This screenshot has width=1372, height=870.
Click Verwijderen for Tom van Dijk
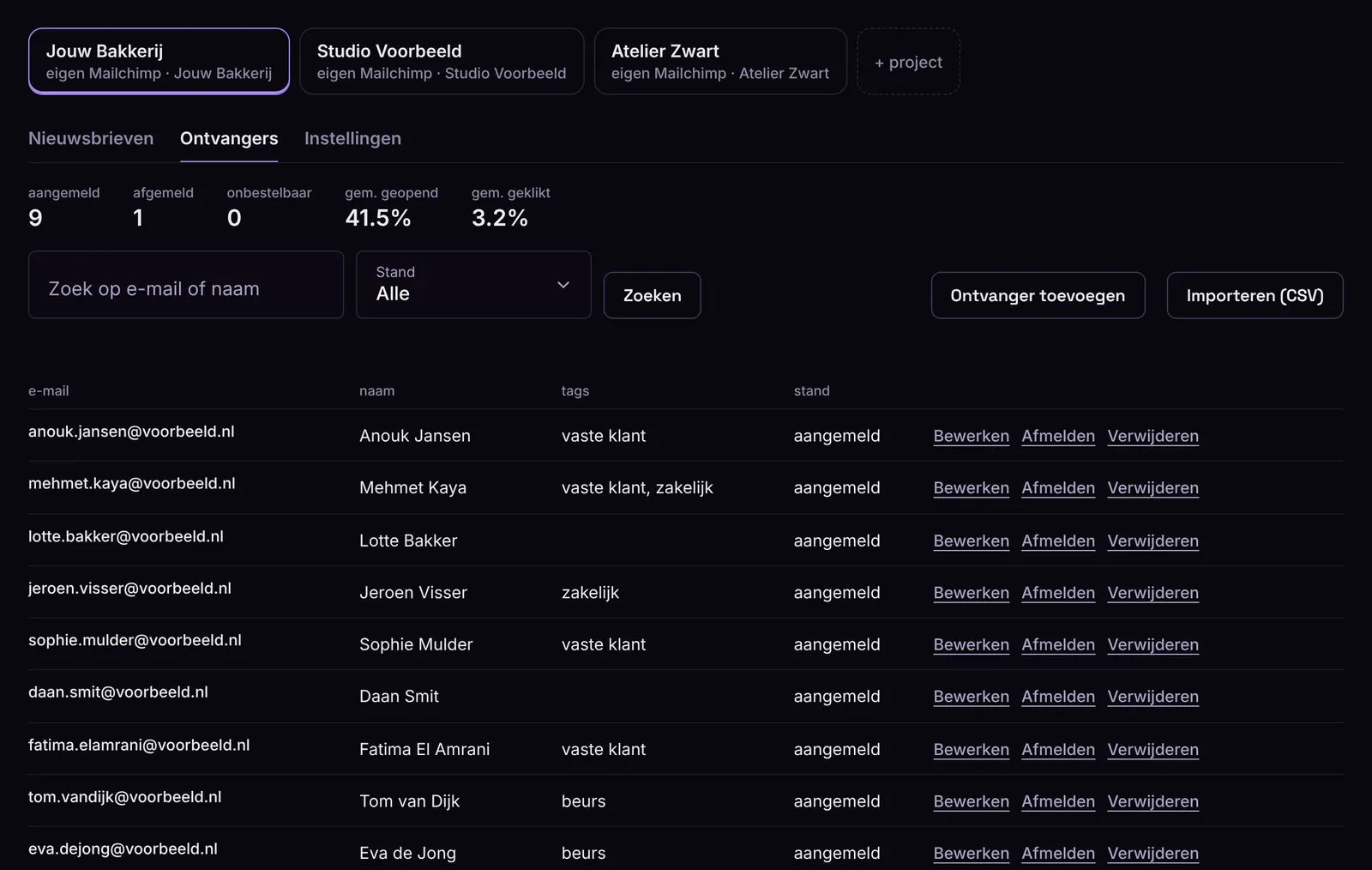click(1152, 801)
